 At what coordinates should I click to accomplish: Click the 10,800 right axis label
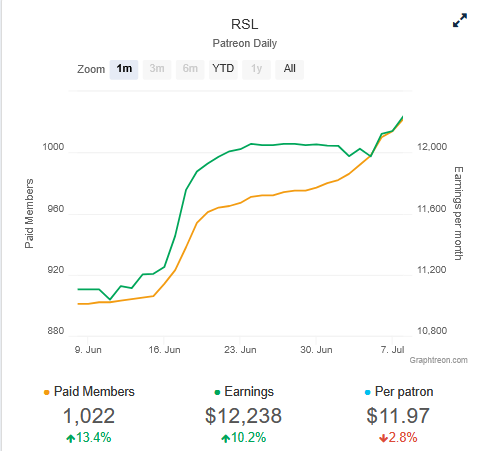(432, 331)
